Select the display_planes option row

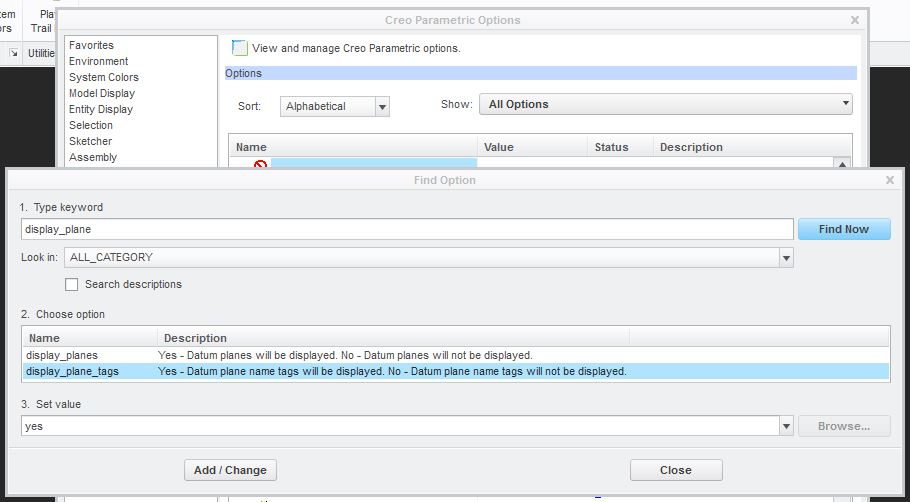click(x=456, y=355)
